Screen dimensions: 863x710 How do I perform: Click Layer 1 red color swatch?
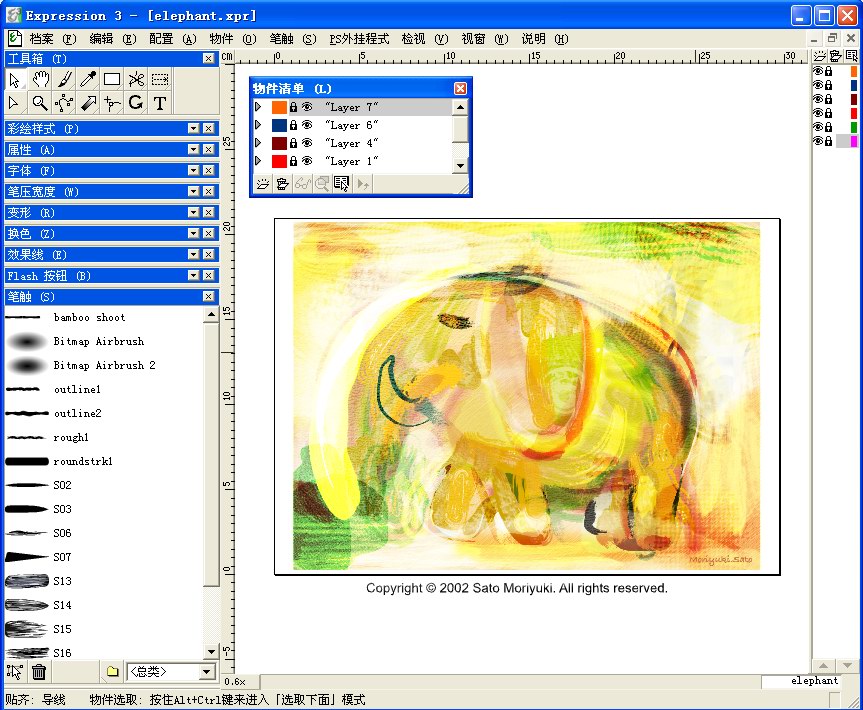pyautogui.click(x=279, y=161)
